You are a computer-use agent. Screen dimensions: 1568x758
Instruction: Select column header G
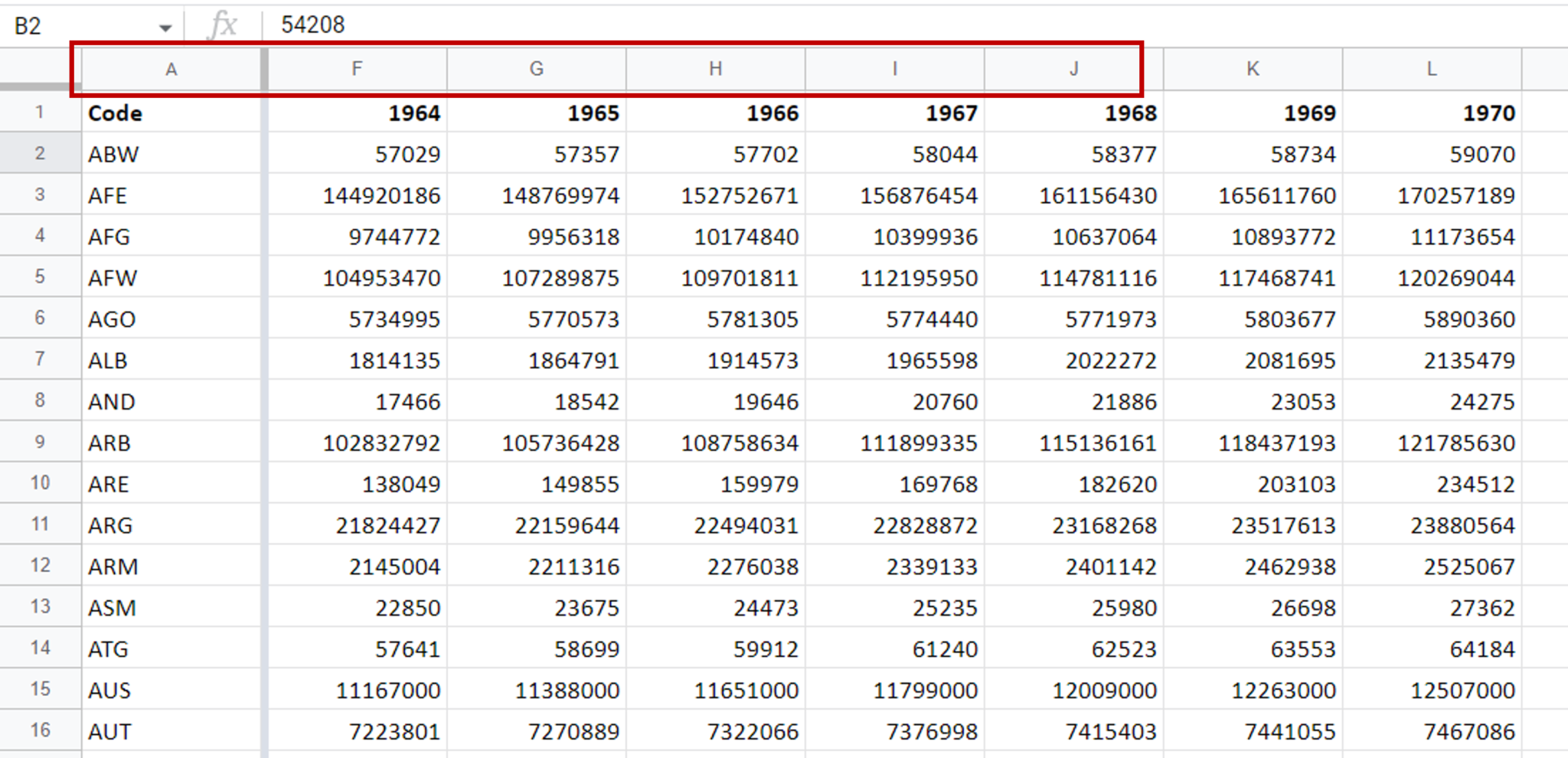tap(536, 69)
